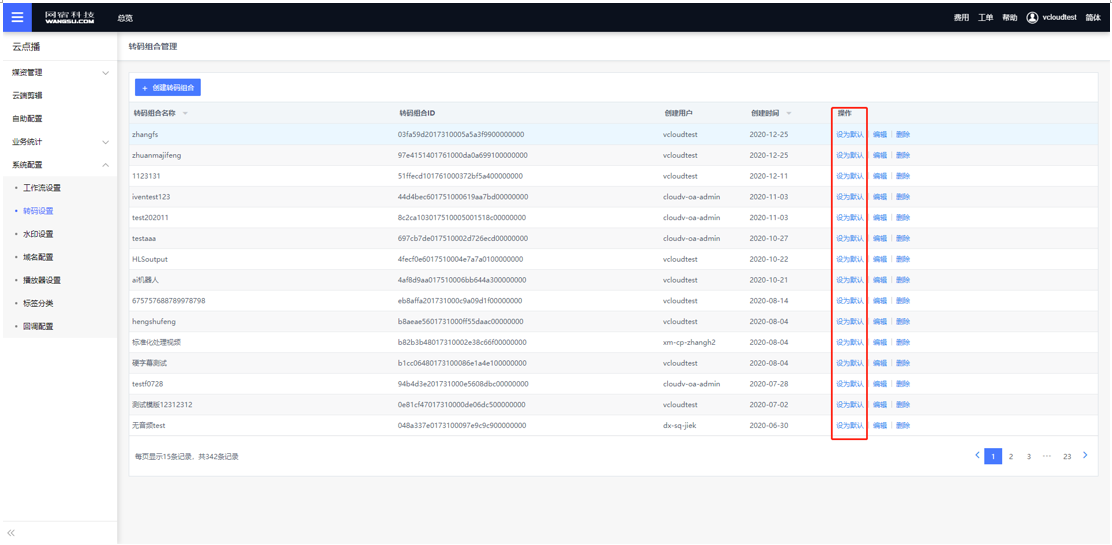This screenshot has width=1112, height=545.
Task: Click the Wangsu logo in the header
Action: tap(70, 17)
